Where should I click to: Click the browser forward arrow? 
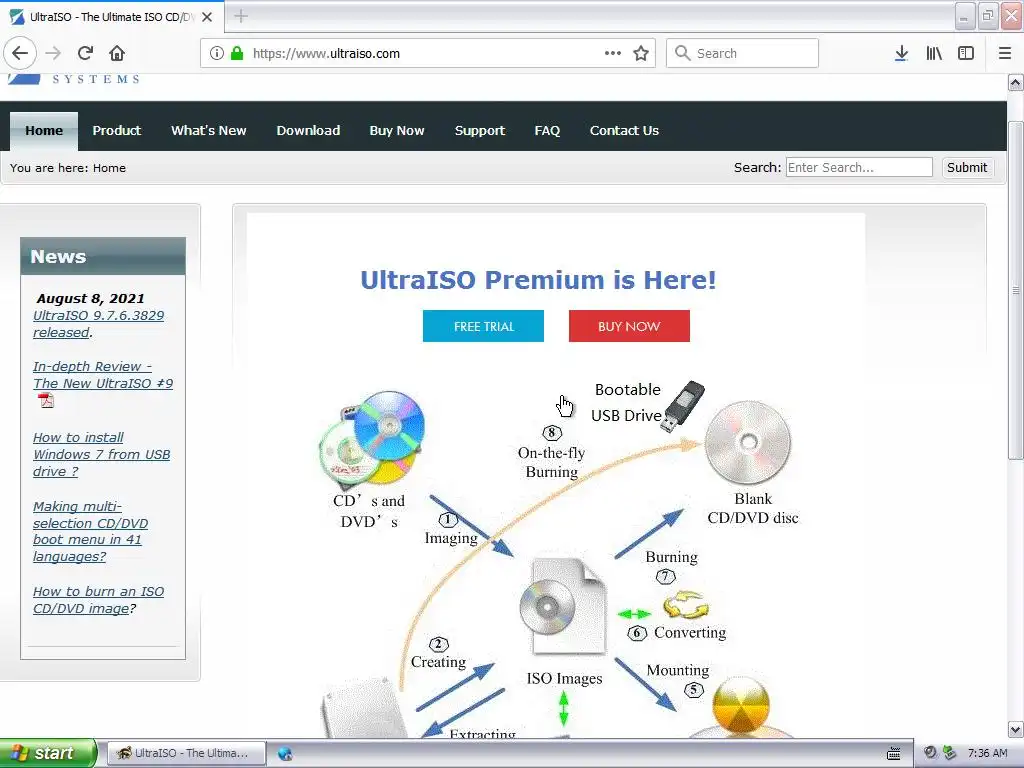53,53
